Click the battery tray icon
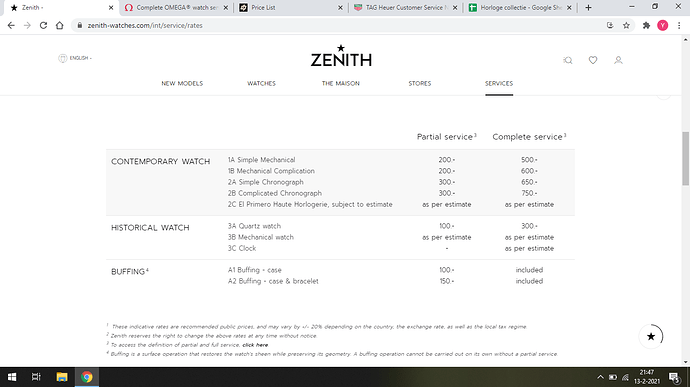 click(613, 377)
